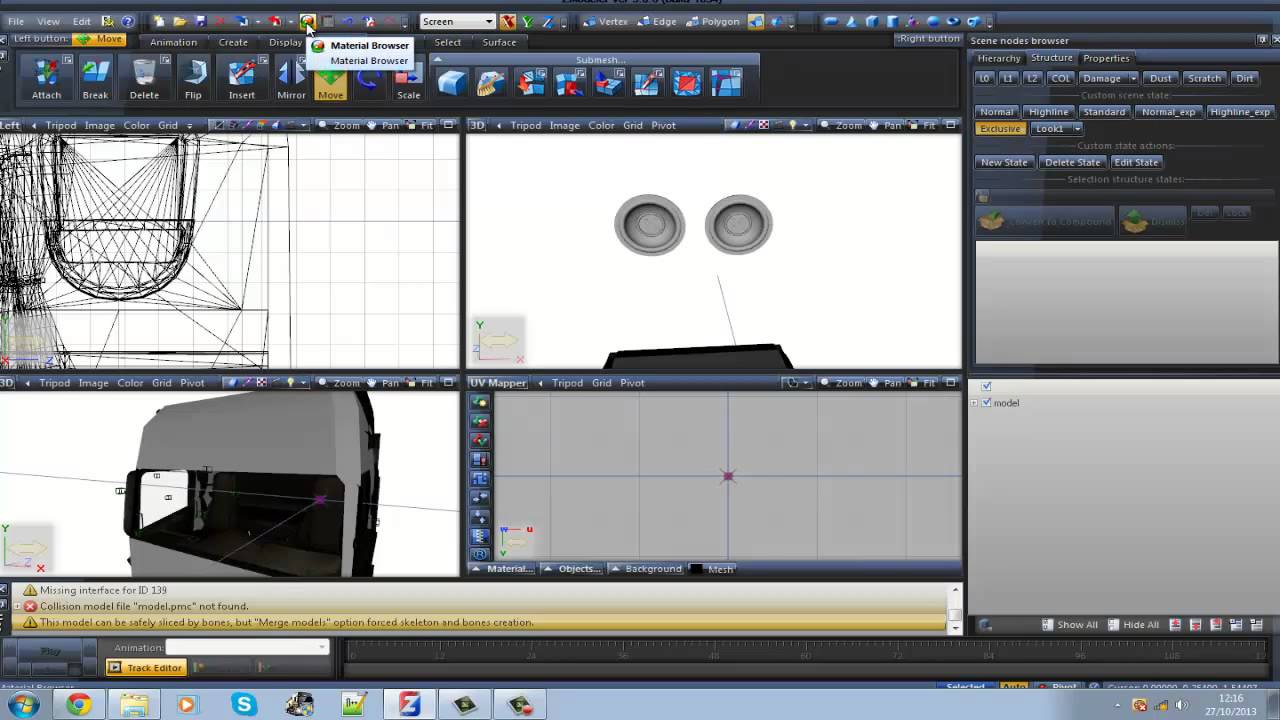Click the Edit State button
The width and height of the screenshot is (1280, 720).
click(x=1136, y=162)
